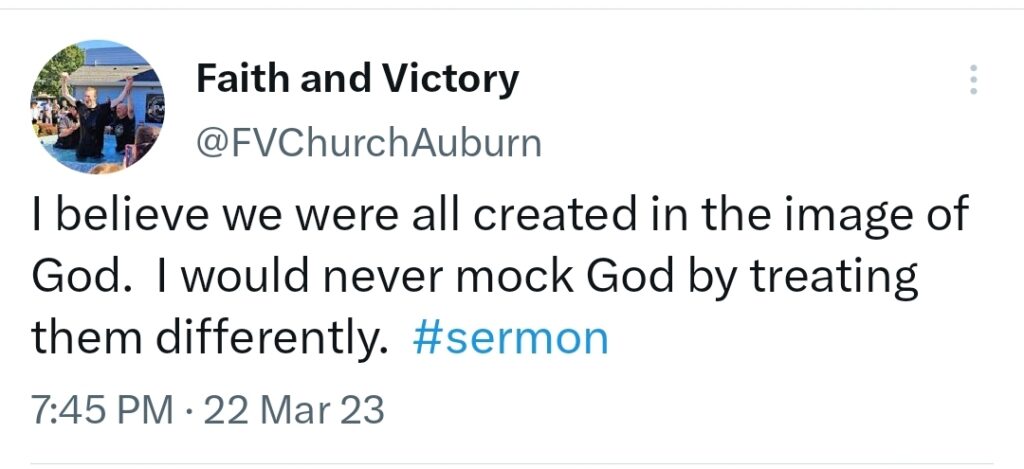The height and width of the screenshot is (469, 1024).
Task: Click the Faith and Victory display name
Action: pos(357,80)
